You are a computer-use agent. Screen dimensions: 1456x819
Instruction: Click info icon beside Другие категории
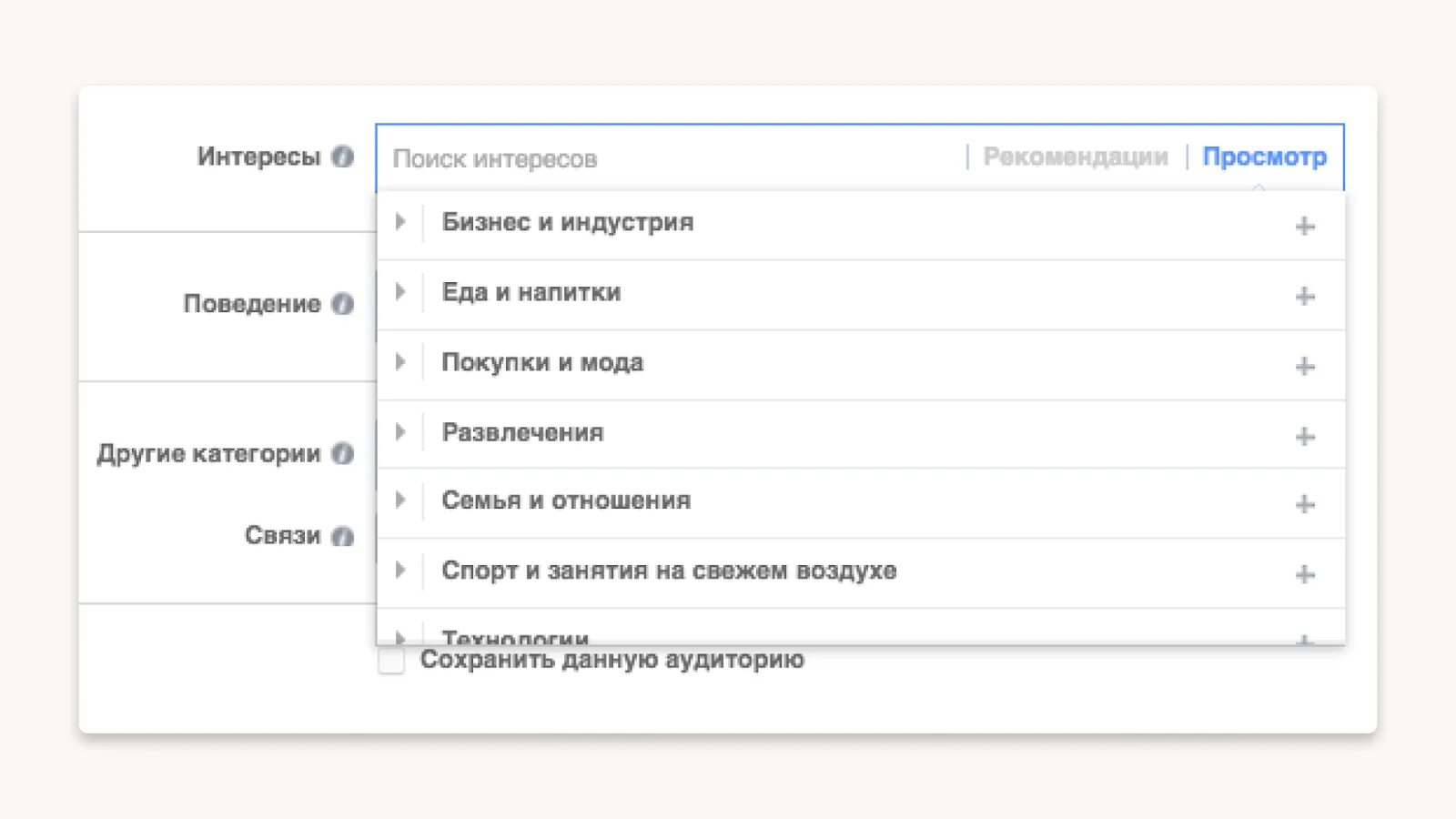[342, 453]
